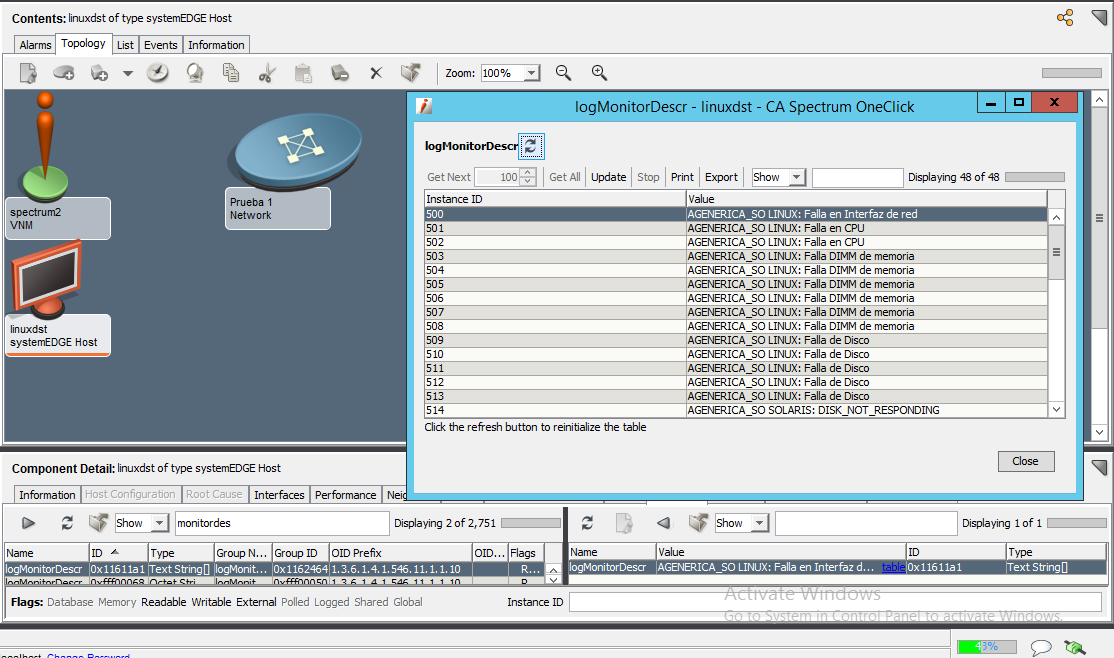Click the refresh icon in left attribute toolbar
1114x658 pixels.
pyautogui.click(x=67, y=523)
